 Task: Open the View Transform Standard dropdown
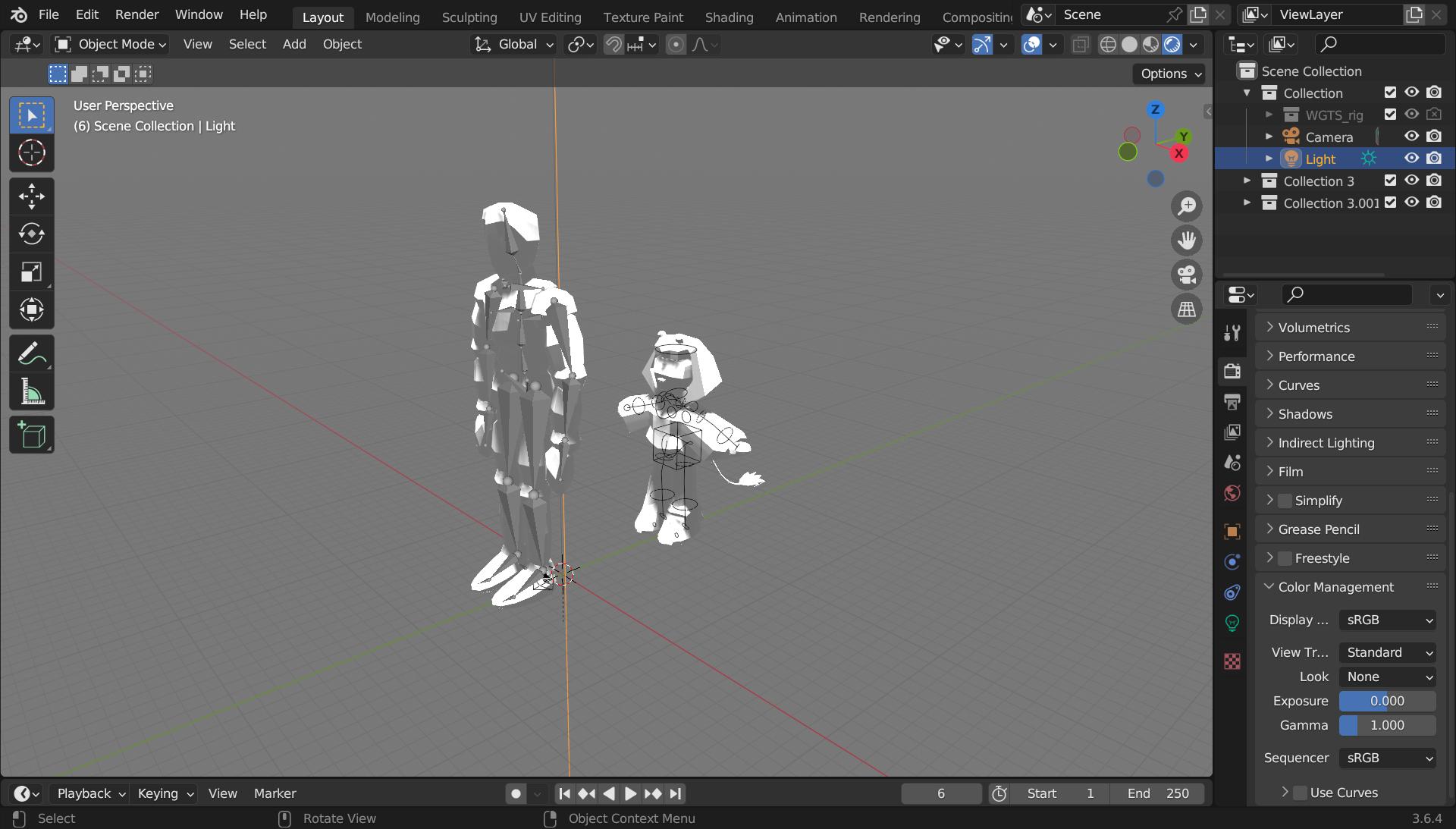1388,652
